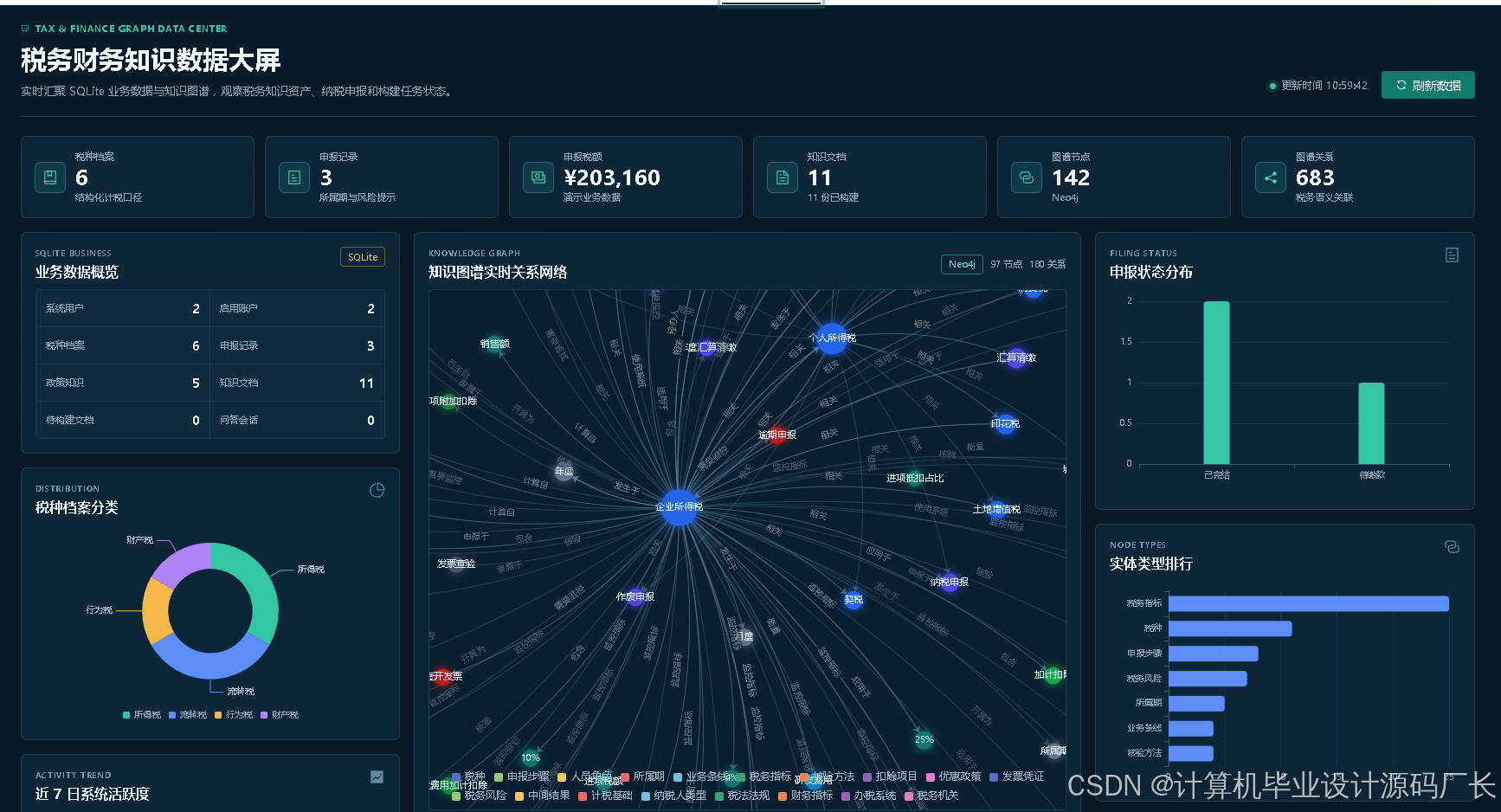
Task: Select the 25% rate graph node
Action: coord(924,739)
